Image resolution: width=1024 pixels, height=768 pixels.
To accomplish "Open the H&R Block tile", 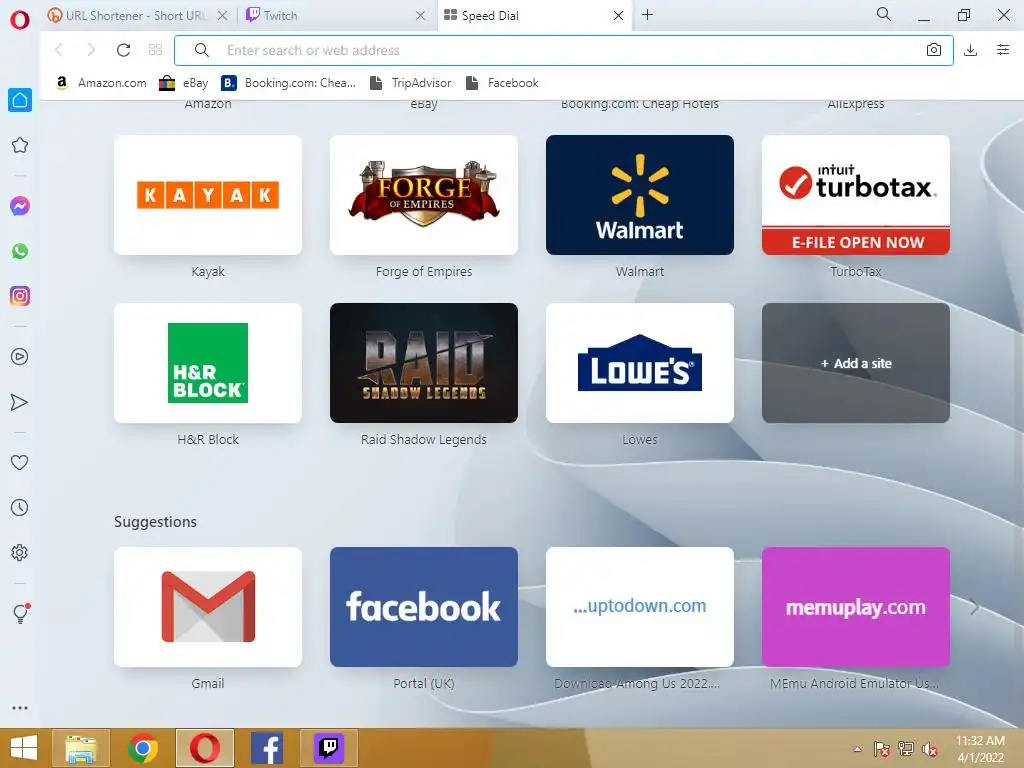I will coord(208,362).
